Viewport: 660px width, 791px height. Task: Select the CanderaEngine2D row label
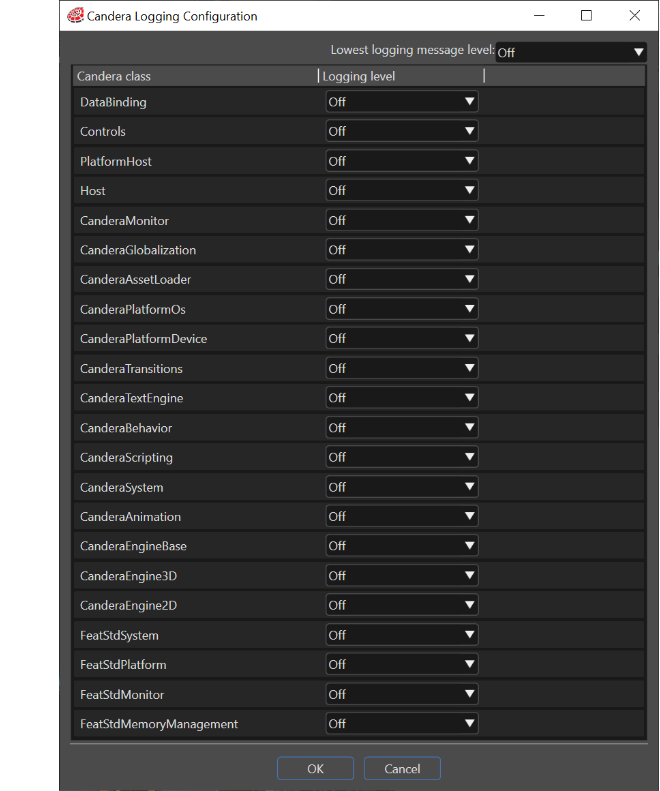point(129,605)
